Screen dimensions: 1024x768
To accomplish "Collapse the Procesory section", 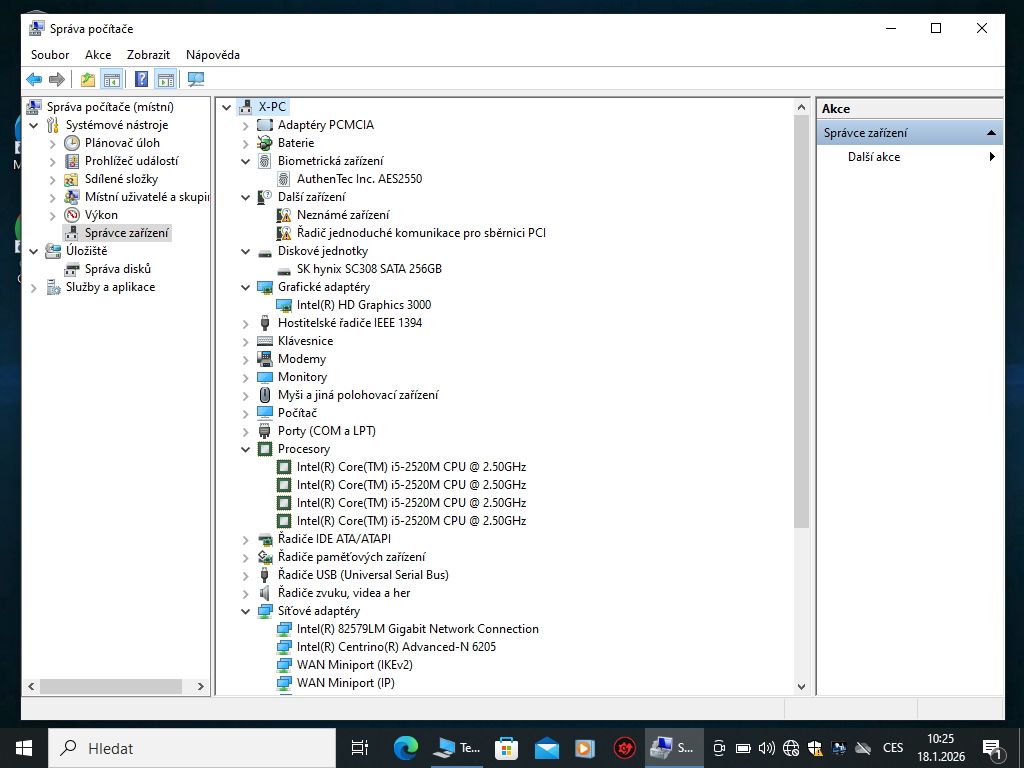I will tap(245, 448).
